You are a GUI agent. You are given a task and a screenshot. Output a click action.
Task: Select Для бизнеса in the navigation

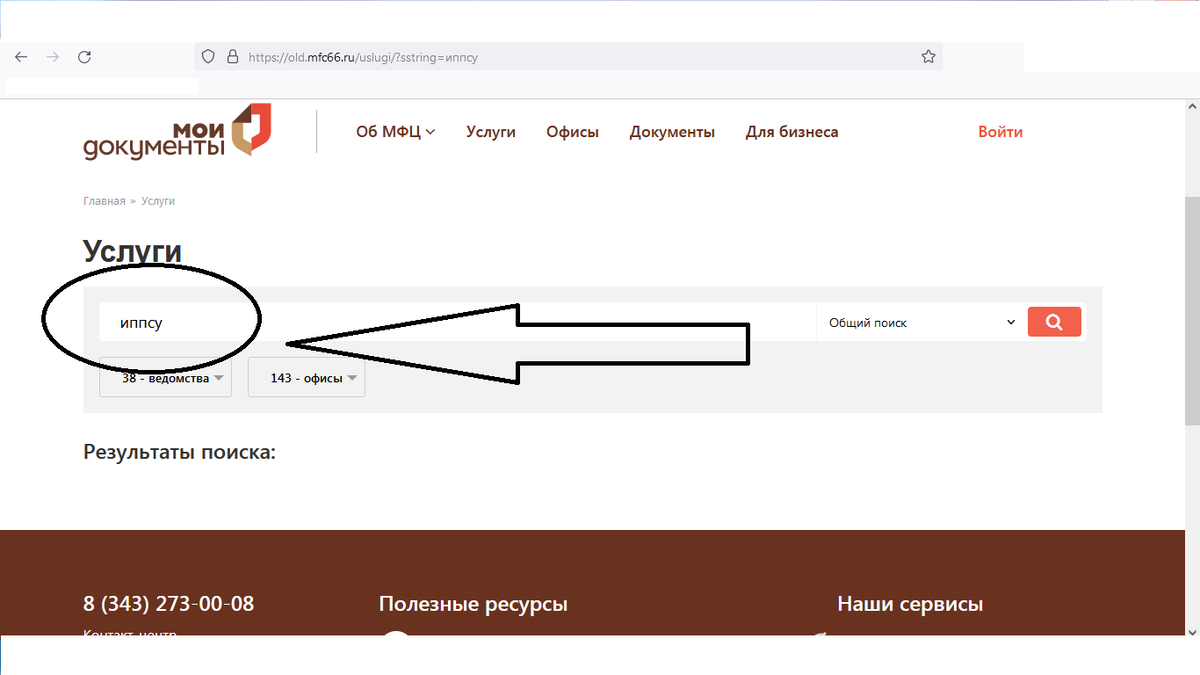[x=792, y=131]
